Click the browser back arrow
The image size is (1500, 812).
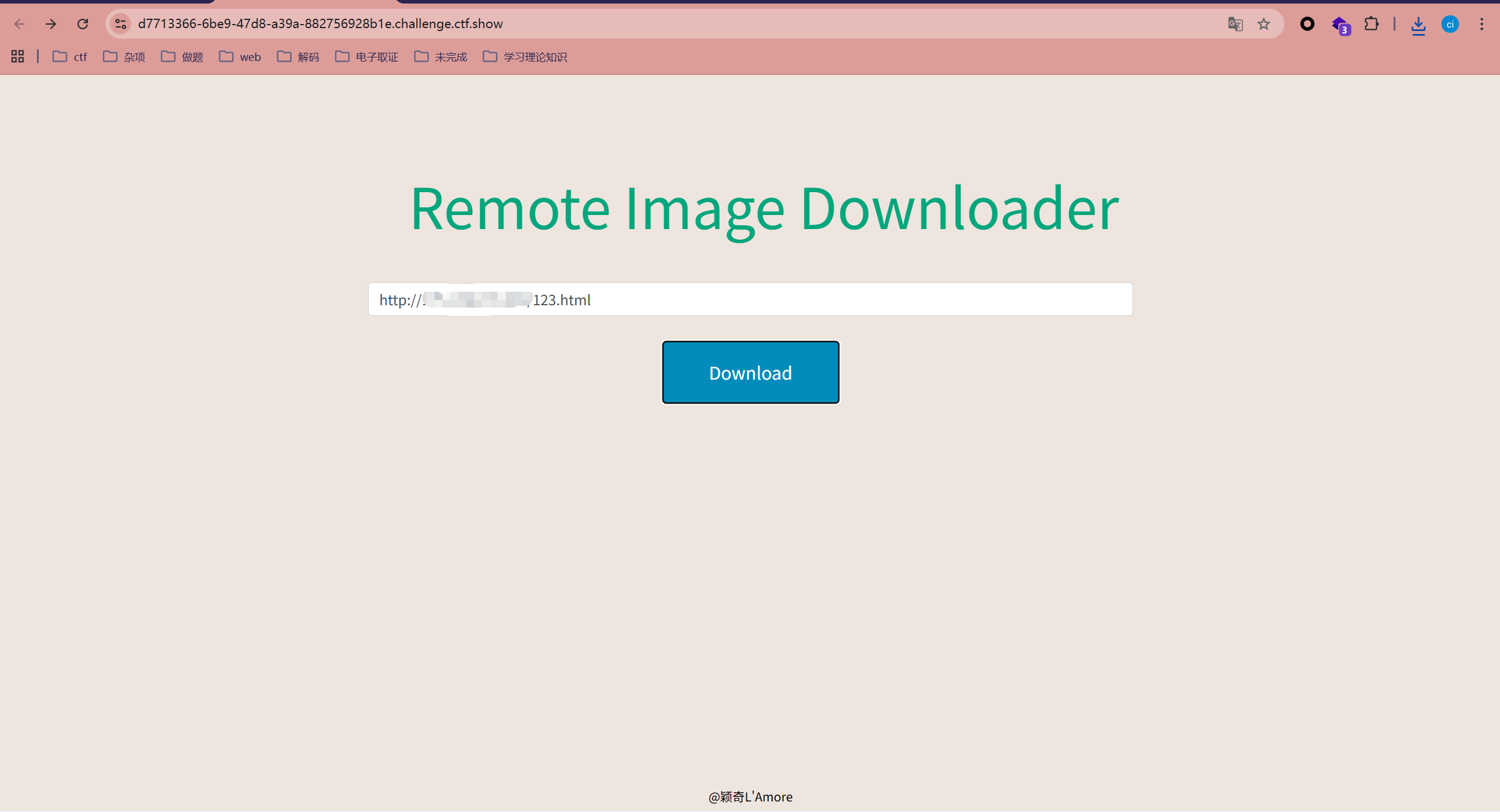(x=19, y=24)
